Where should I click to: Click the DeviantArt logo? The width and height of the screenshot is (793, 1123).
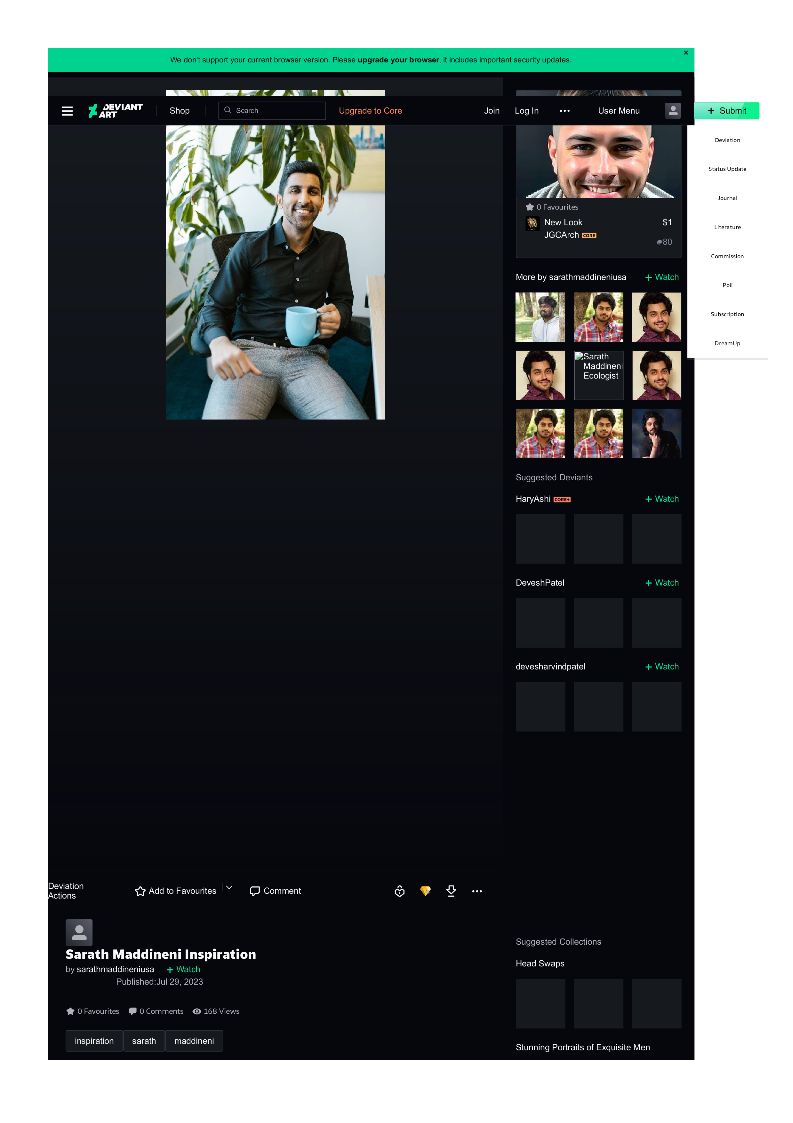(x=115, y=111)
